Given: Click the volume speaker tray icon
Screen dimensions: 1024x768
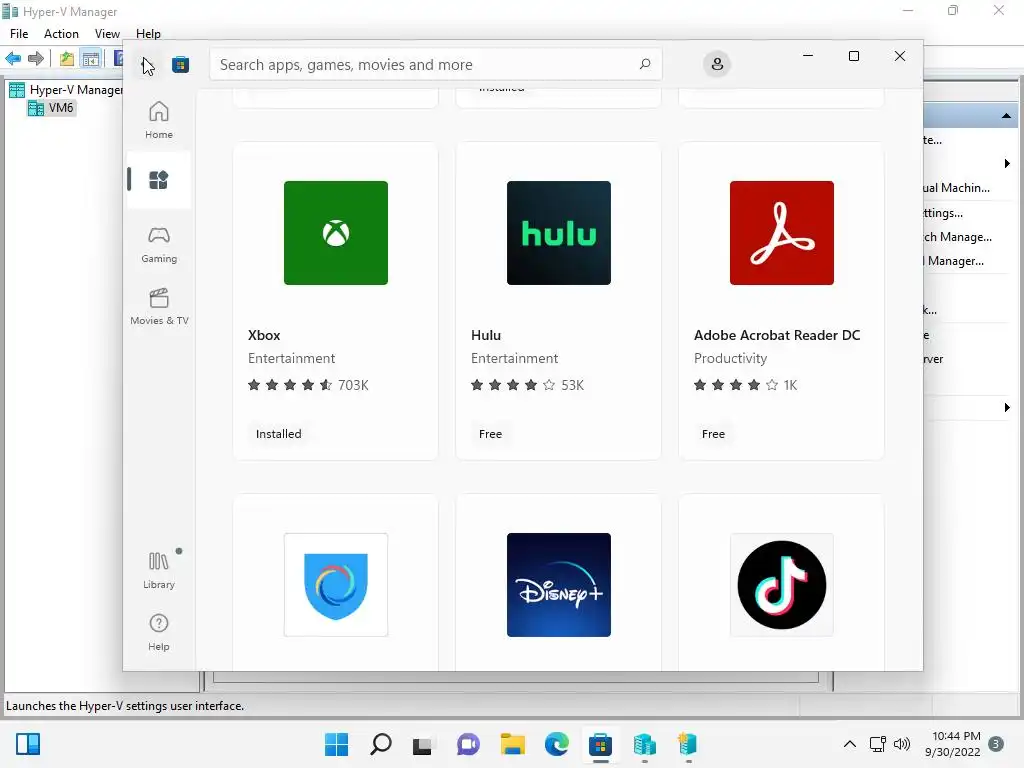Looking at the screenshot, I should [902, 744].
